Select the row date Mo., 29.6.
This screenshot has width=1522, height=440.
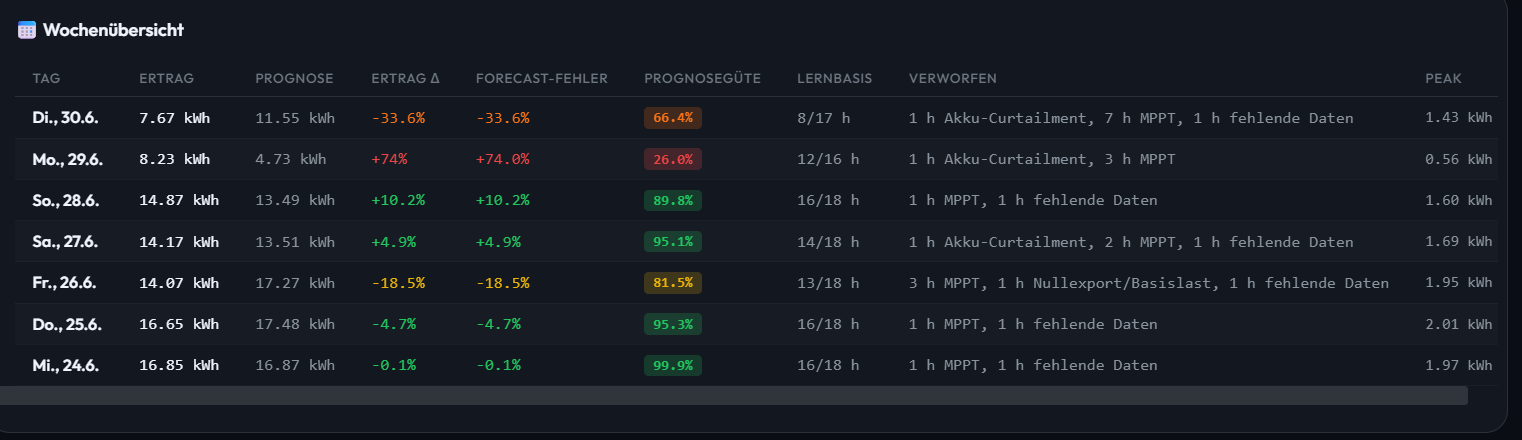tap(67, 159)
